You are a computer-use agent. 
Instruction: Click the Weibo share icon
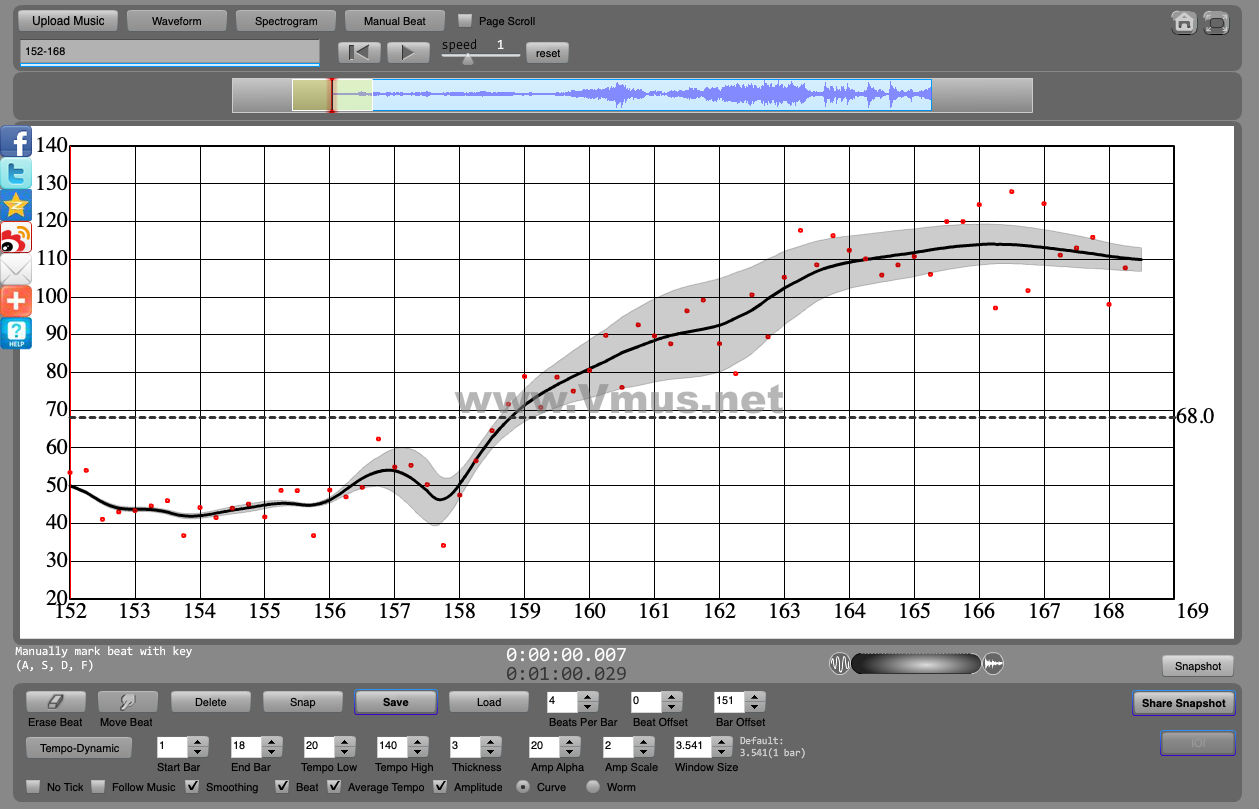[x=16, y=238]
